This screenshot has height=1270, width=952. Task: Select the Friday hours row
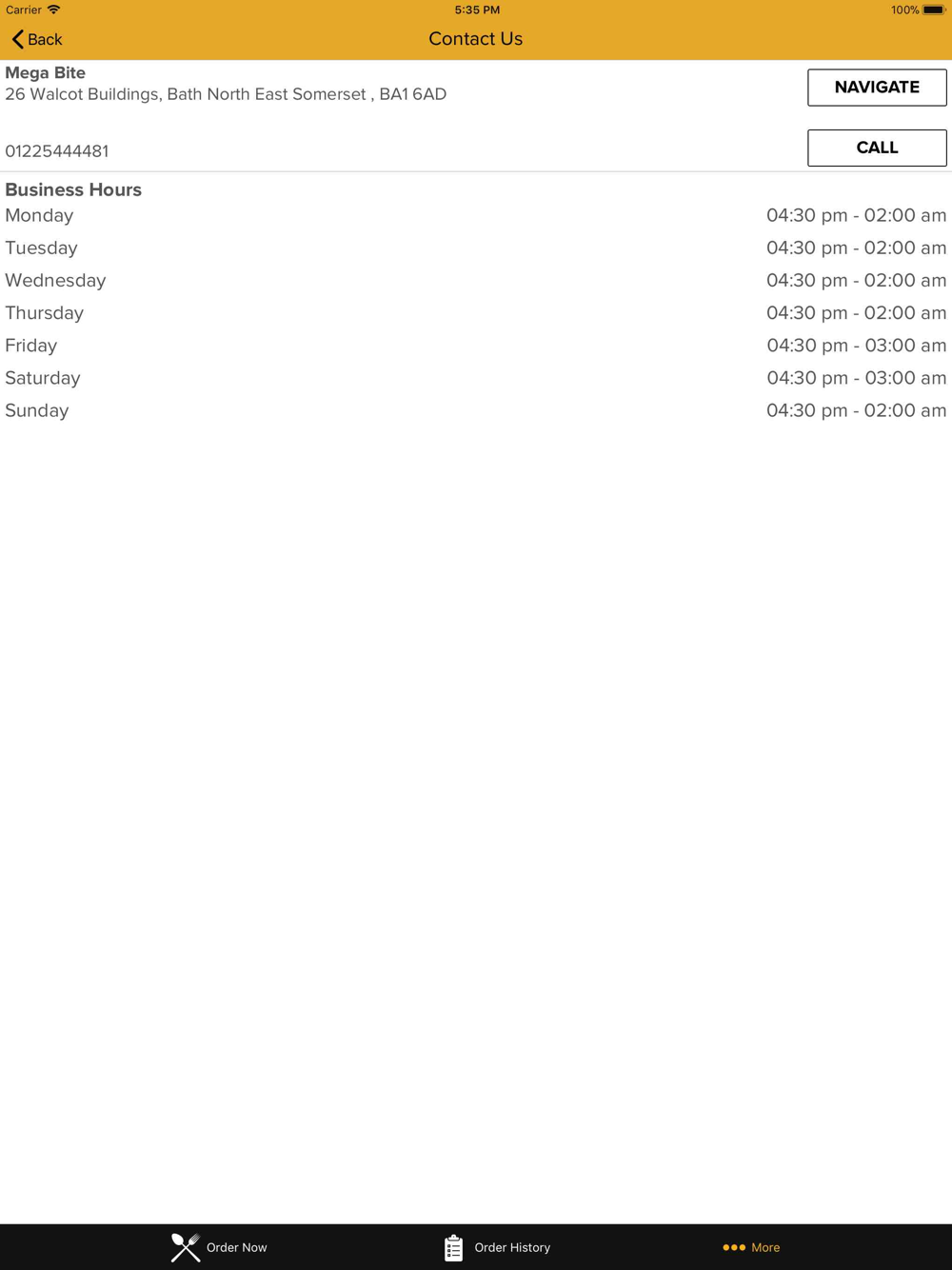(476, 346)
